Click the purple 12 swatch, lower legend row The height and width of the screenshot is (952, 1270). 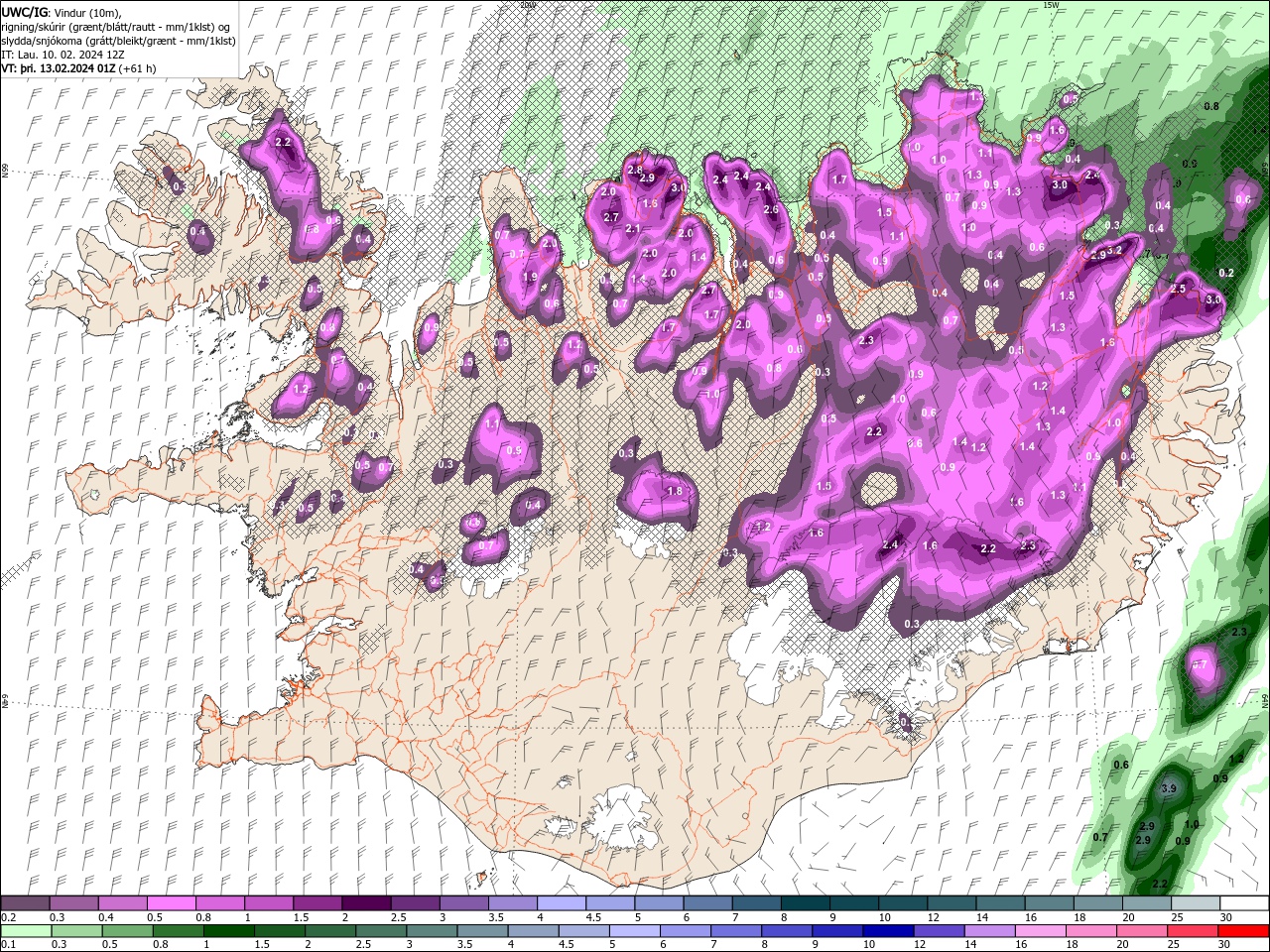[x=938, y=931]
